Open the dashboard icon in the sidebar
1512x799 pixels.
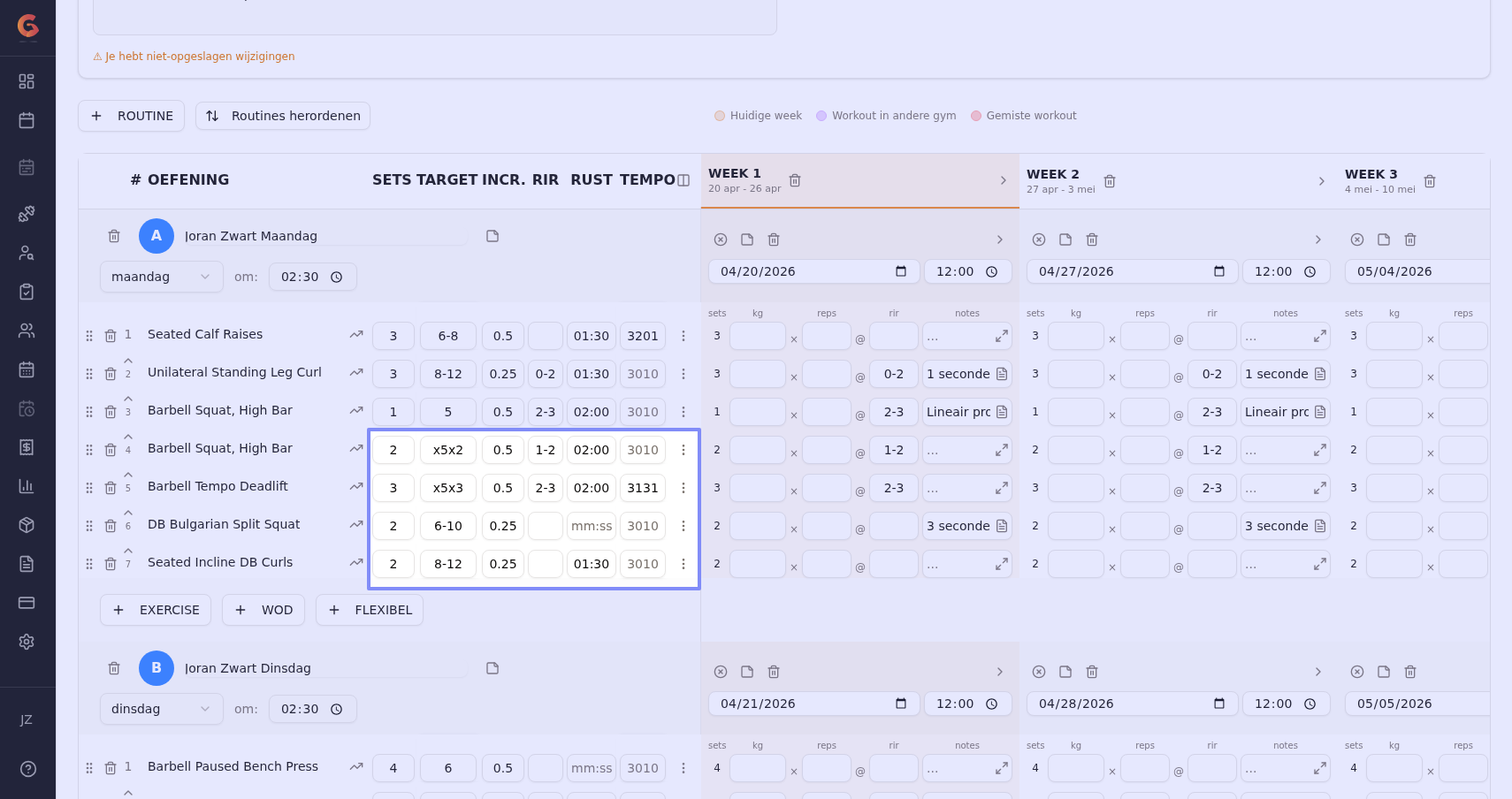(x=27, y=81)
